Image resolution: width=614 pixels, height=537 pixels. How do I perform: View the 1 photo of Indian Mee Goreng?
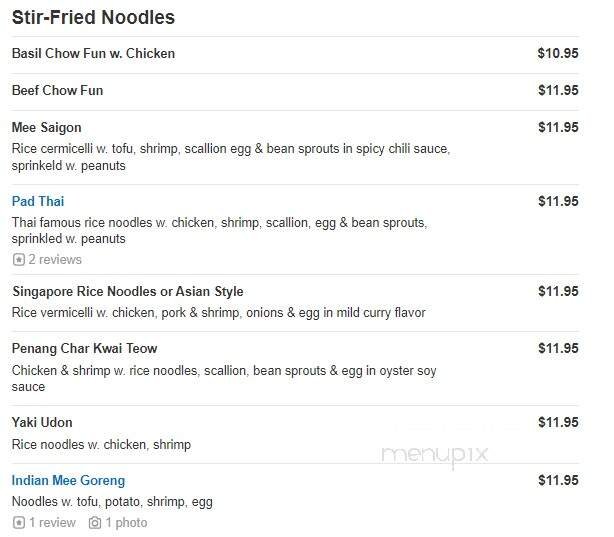[126, 523]
